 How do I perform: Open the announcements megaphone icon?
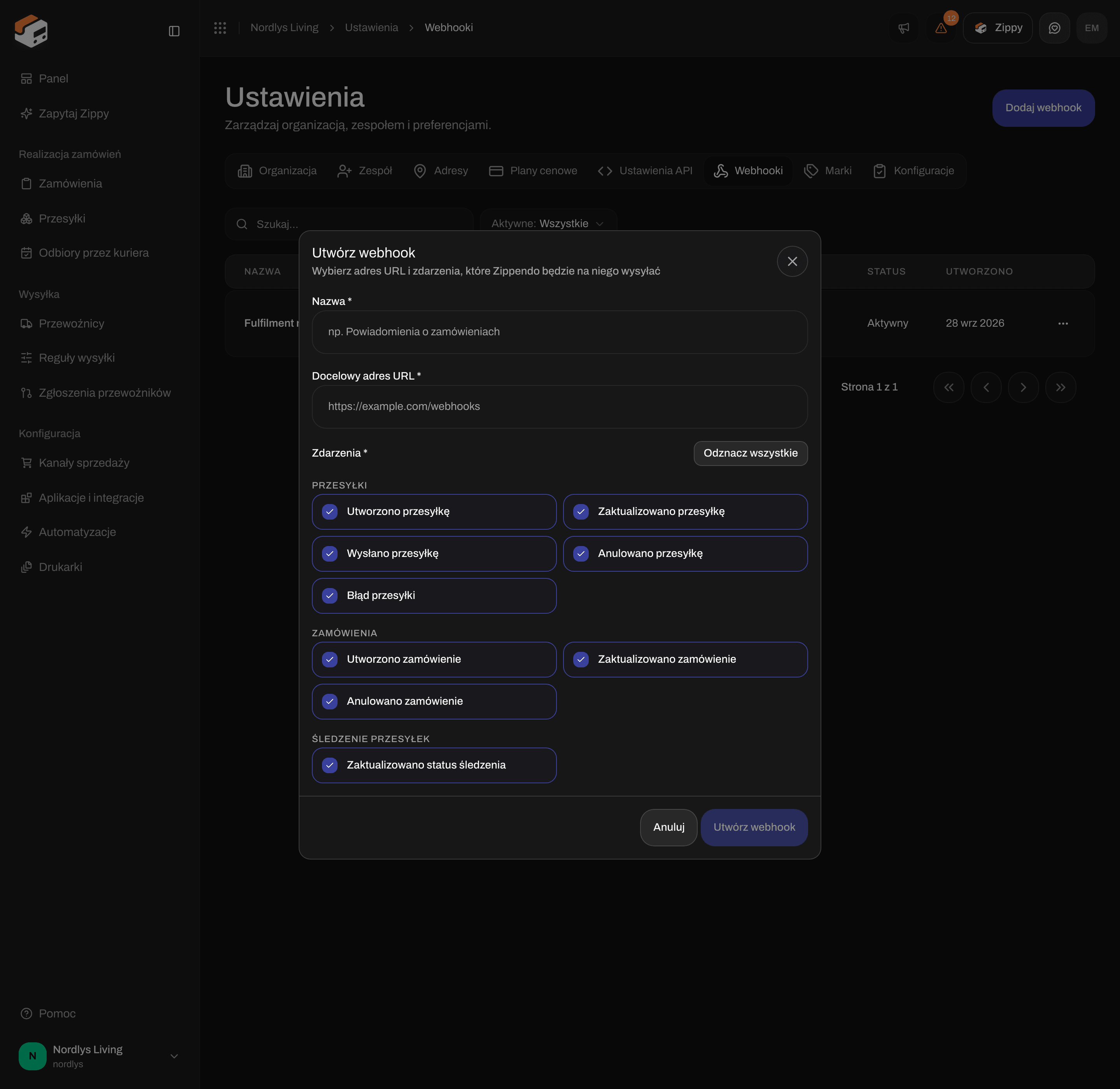904,28
